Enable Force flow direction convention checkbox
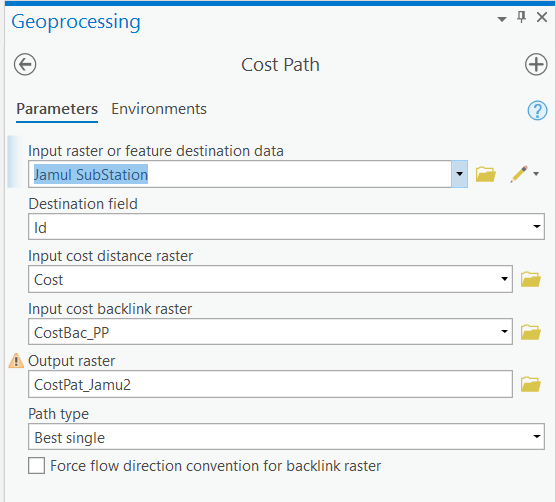 (37, 465)
